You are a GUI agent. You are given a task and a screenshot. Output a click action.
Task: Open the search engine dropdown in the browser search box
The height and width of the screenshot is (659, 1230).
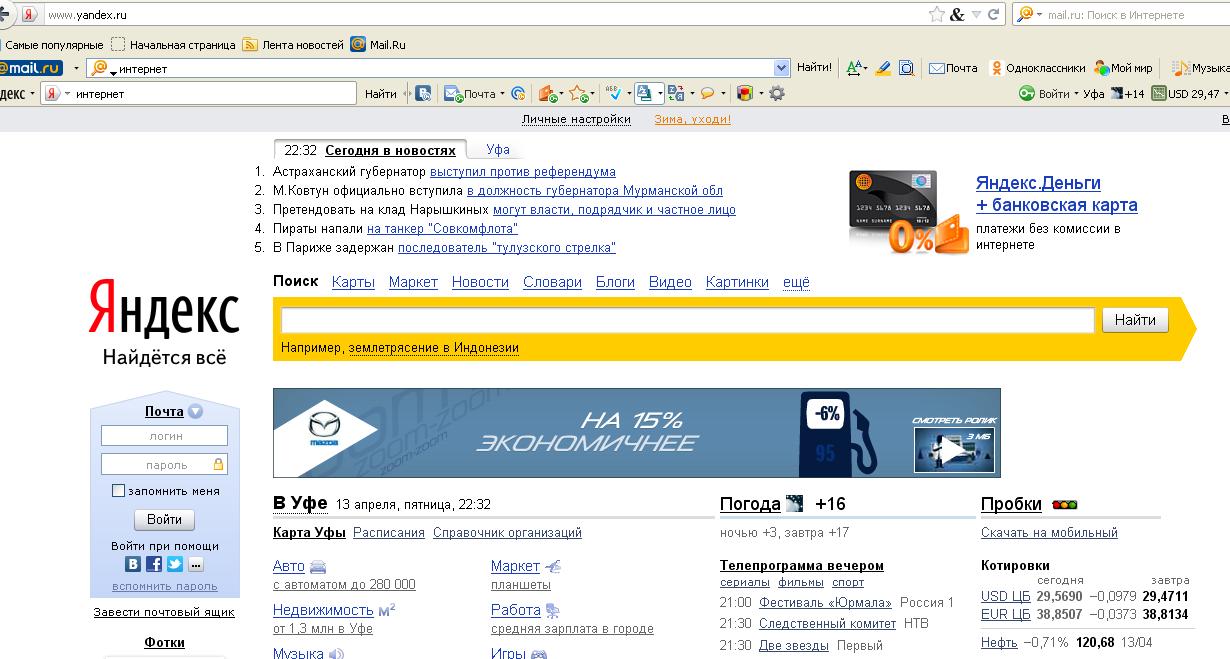tap(1038, 15)
